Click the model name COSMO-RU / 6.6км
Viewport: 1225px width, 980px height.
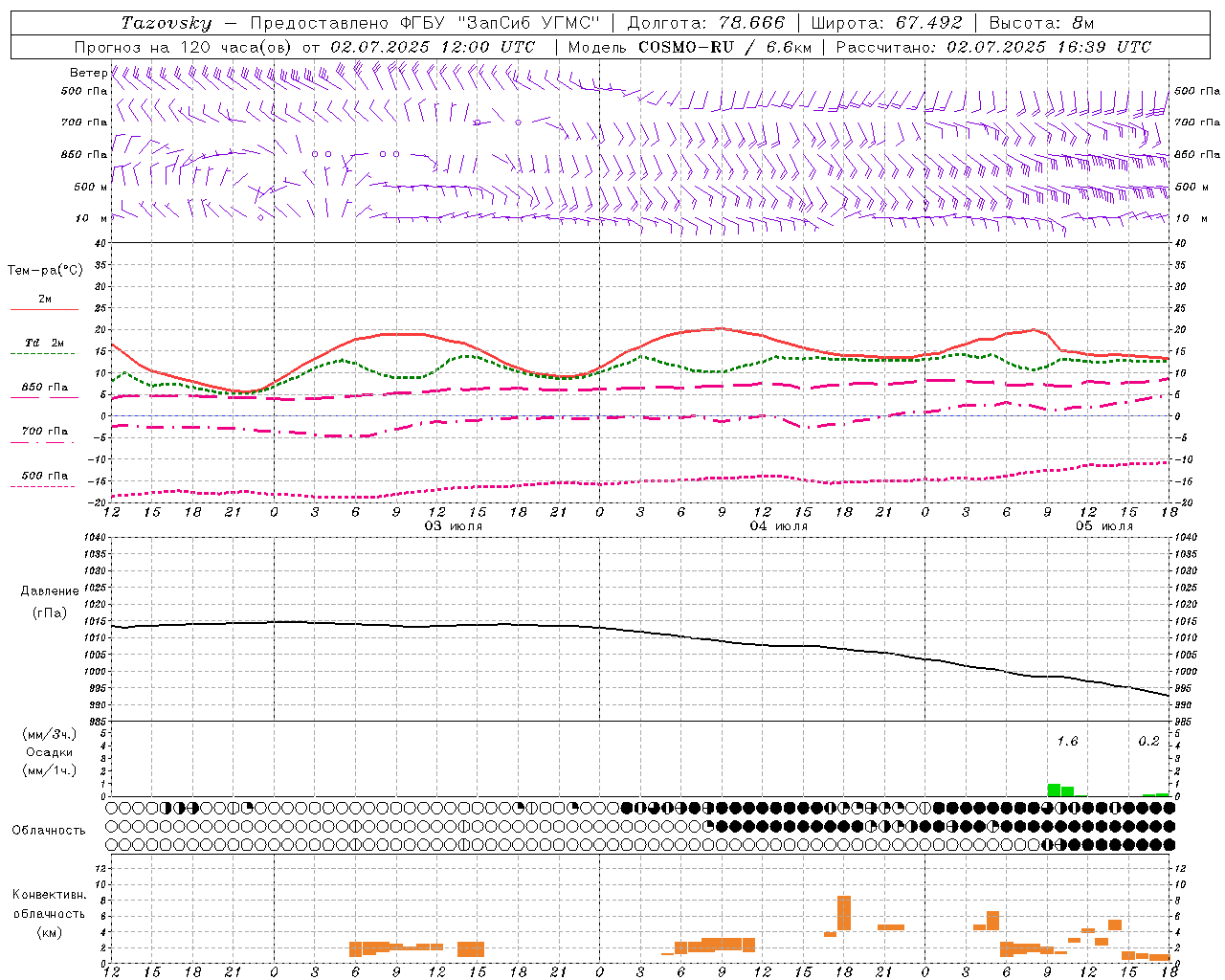pos(724,47)
